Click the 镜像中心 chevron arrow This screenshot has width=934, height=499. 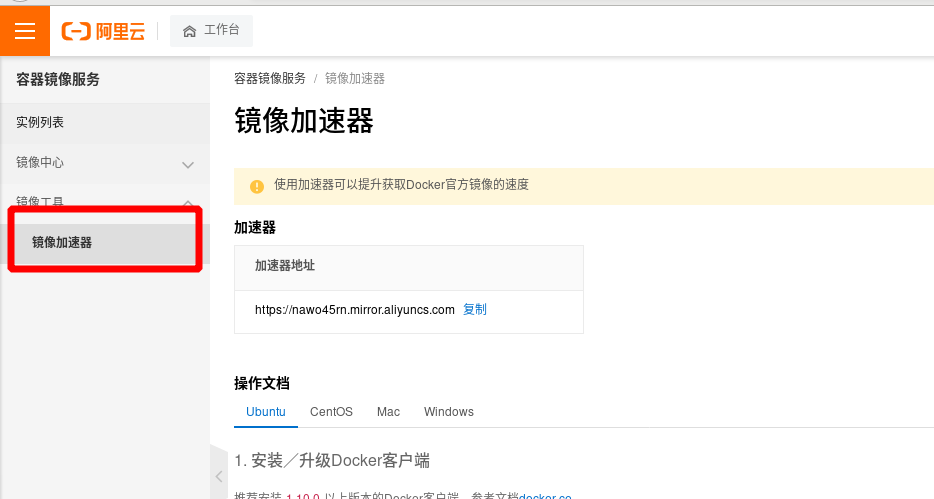point(188,165)
